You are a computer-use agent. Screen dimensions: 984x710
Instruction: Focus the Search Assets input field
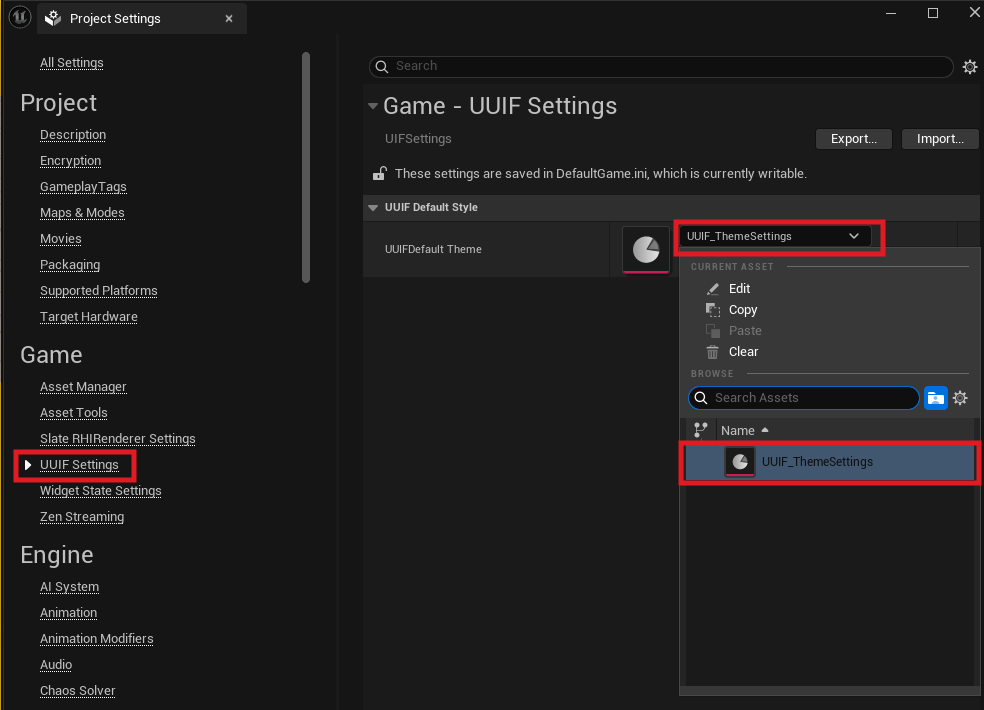coord(810,398)
